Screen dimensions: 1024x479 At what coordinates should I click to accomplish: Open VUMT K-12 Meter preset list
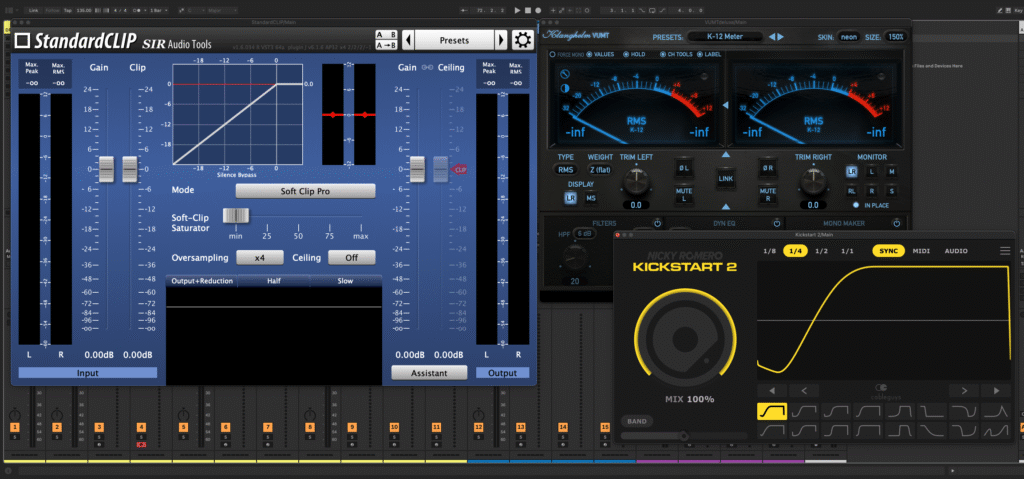pos(725,37)
